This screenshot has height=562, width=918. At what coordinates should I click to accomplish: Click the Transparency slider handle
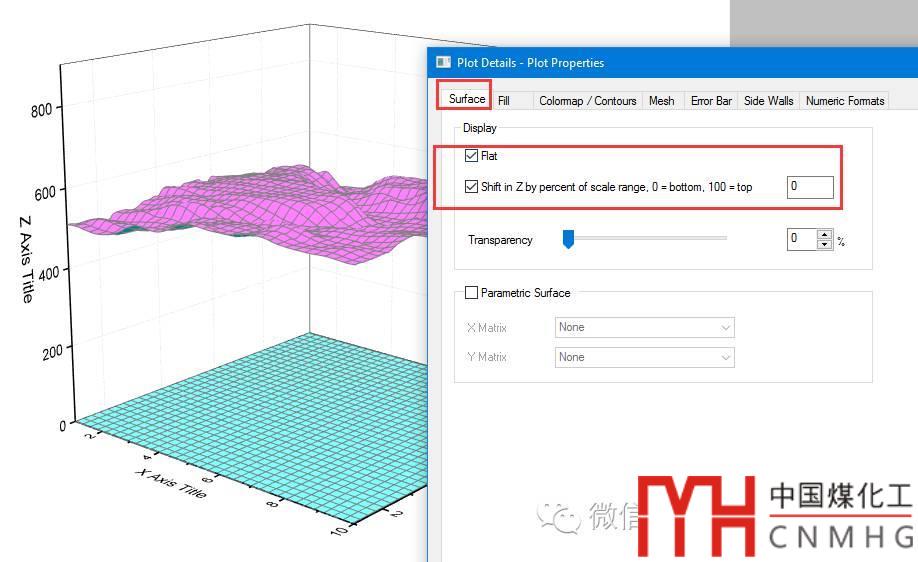pos(568,239)
